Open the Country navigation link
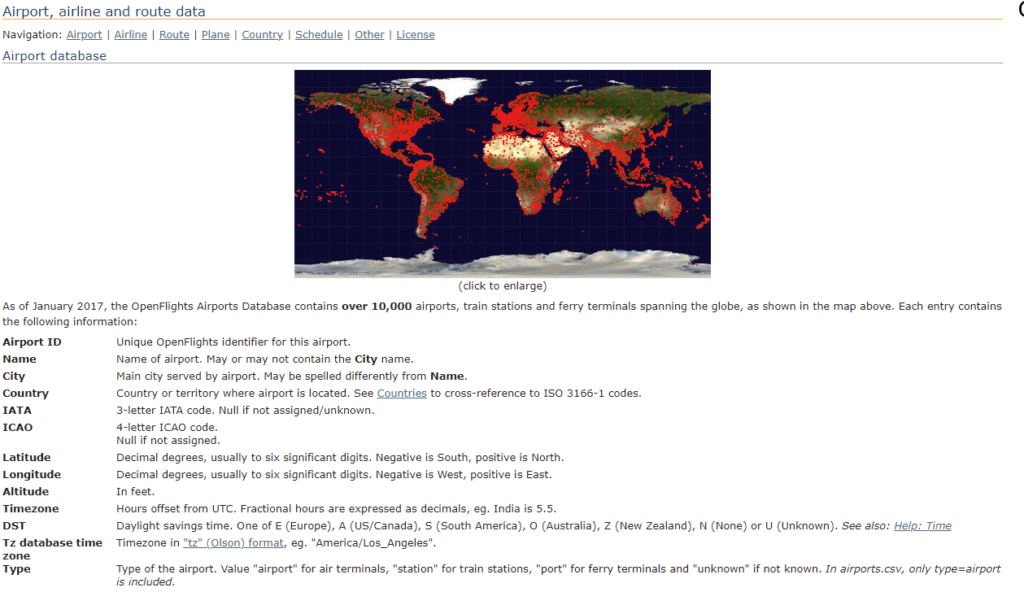Image resolution: width=1024 pixels, height=592 pixels. pyautogui.click(x=261, y=34)
